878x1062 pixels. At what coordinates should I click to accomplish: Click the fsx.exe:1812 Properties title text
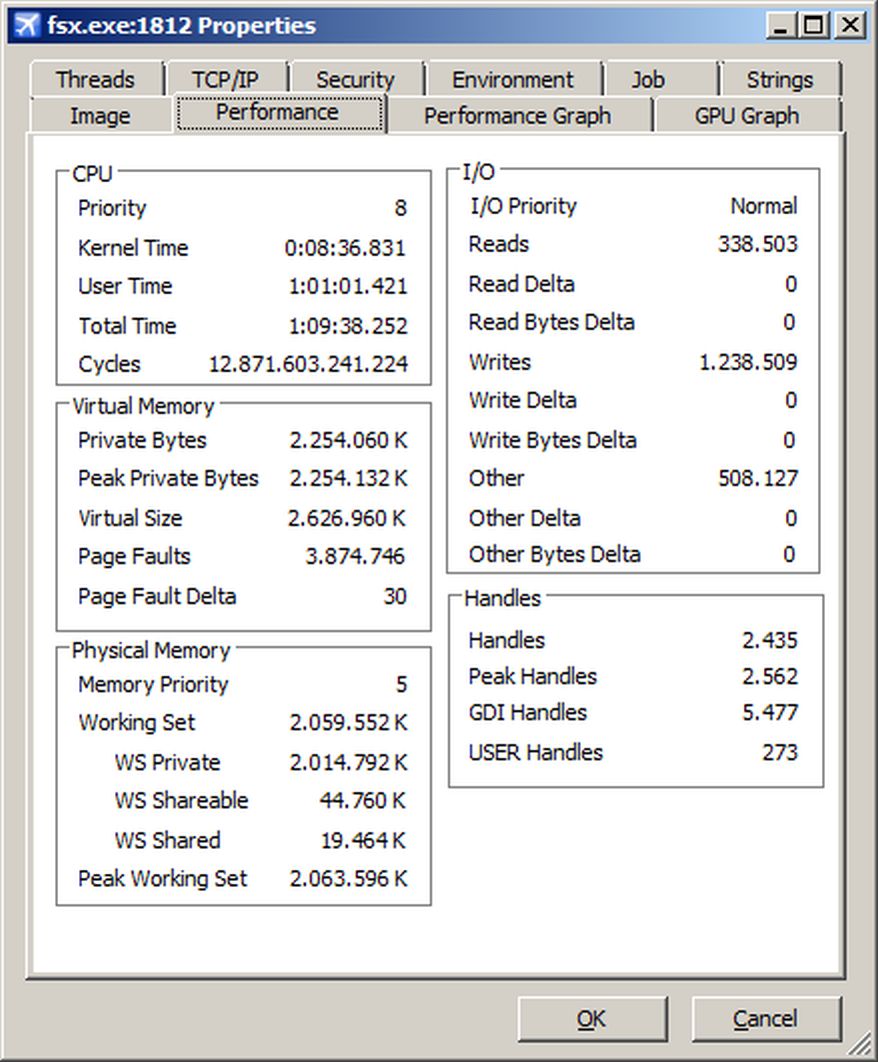(182, 26)
